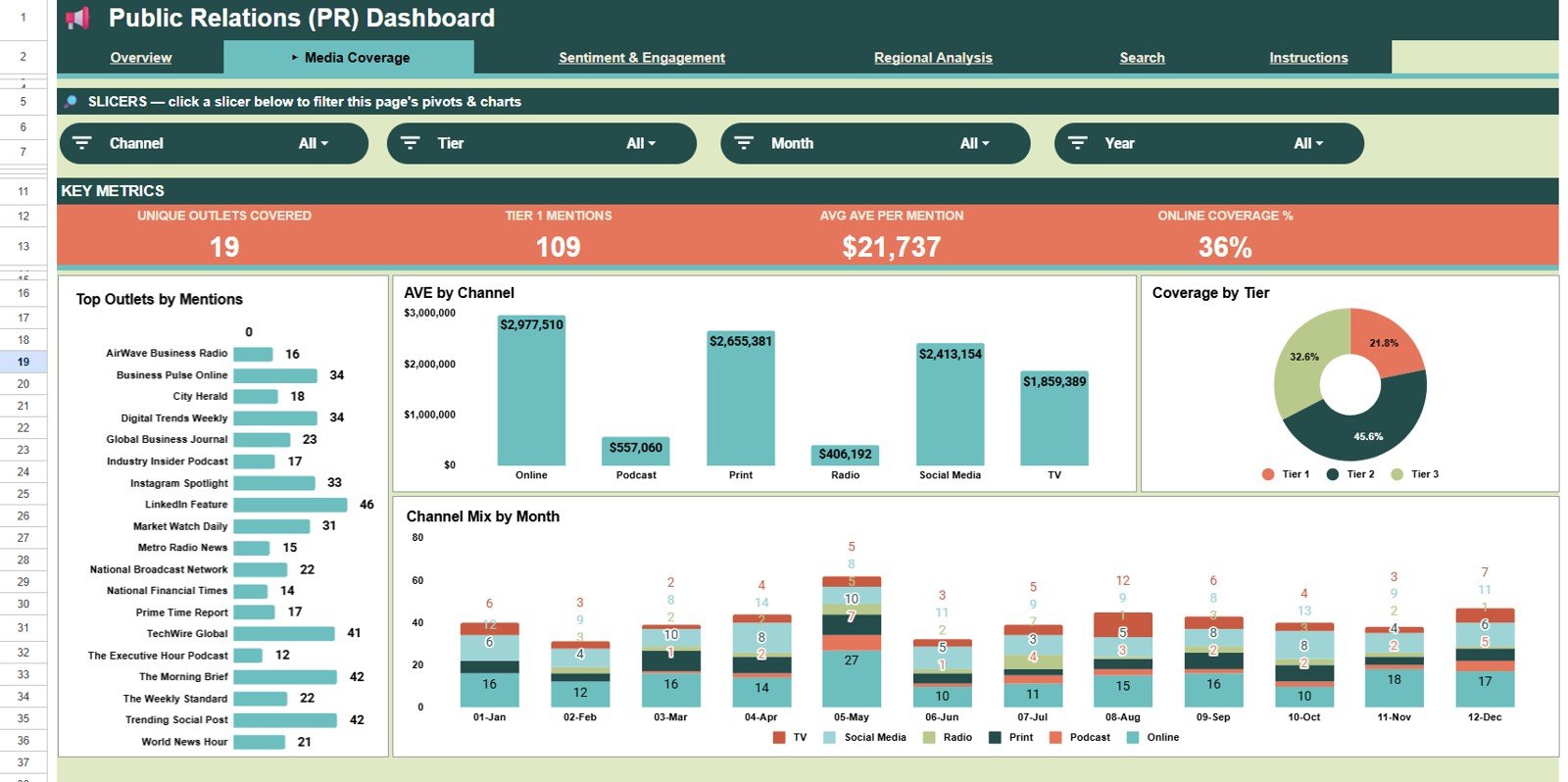Screen dimensions: 1568x782
Task: Select row header 26
Action: [x=24, y=515]
